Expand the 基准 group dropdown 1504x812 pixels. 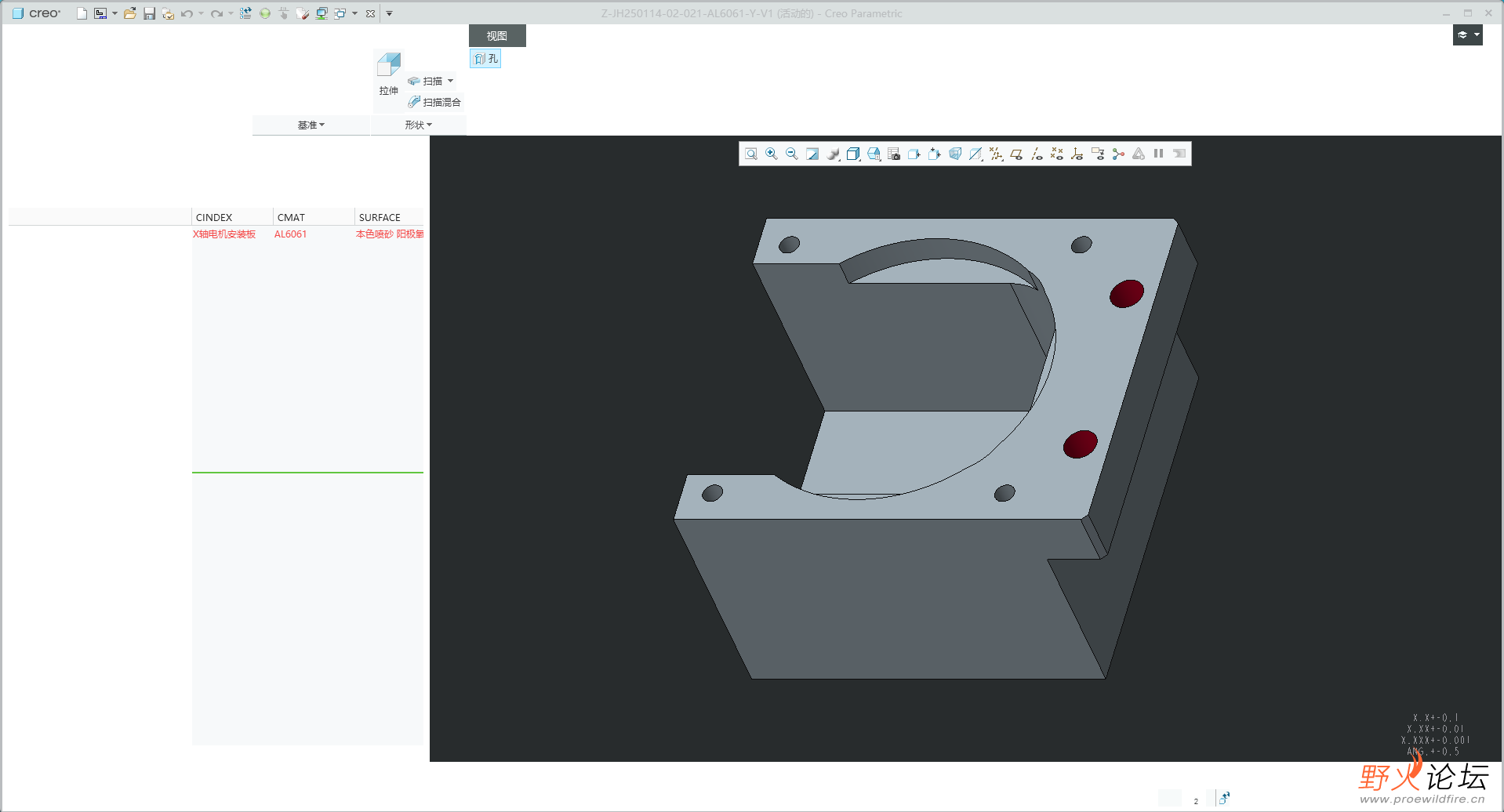311,125
